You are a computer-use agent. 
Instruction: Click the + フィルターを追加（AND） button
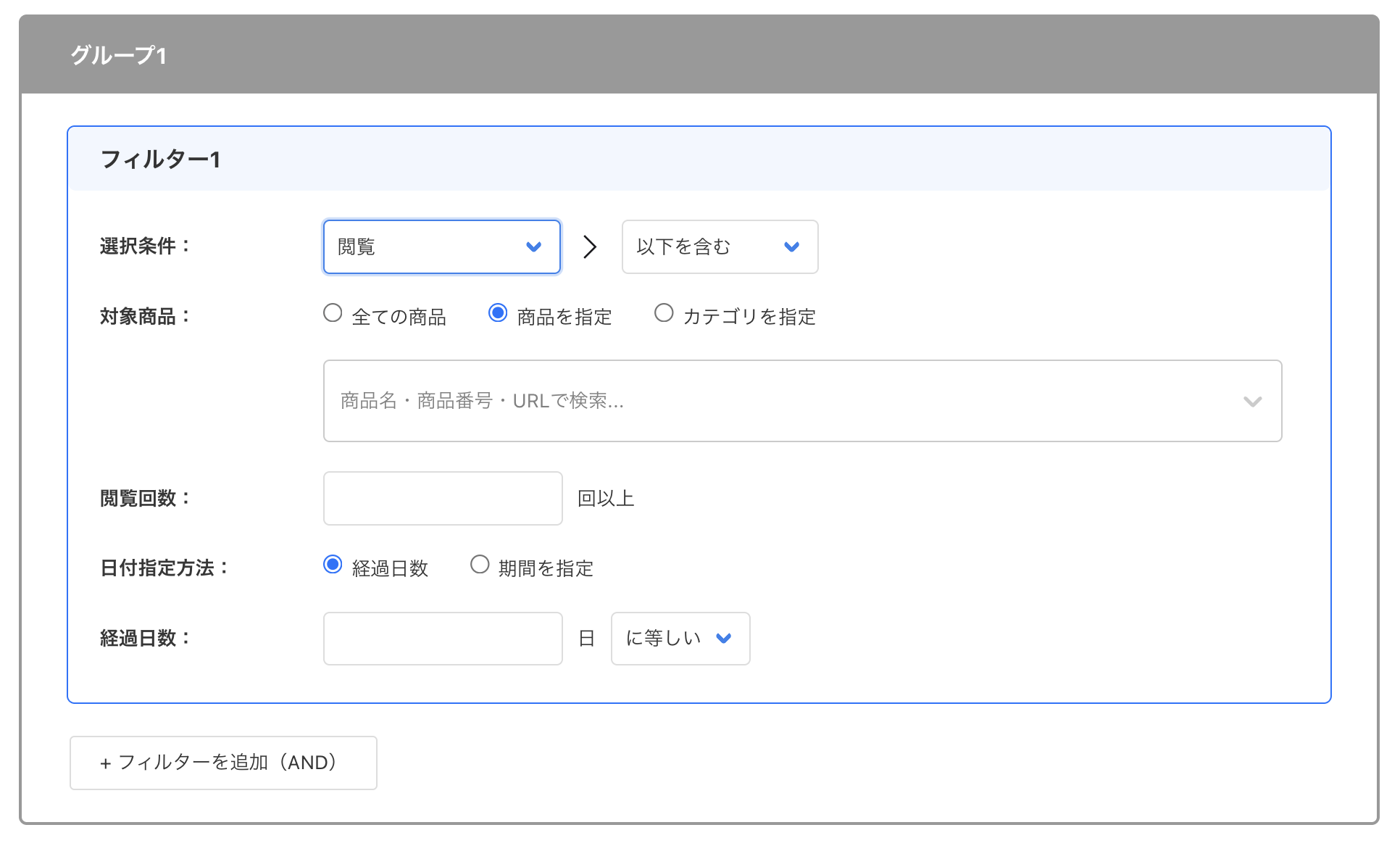click(222, 763)
